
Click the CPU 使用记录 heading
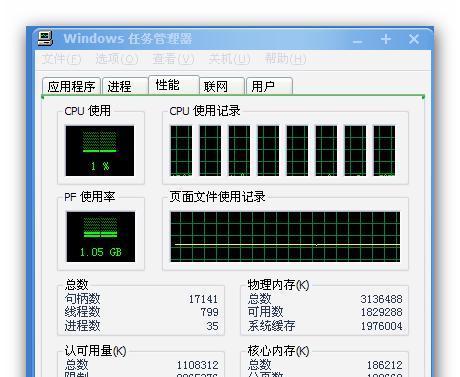click(205, 111)
